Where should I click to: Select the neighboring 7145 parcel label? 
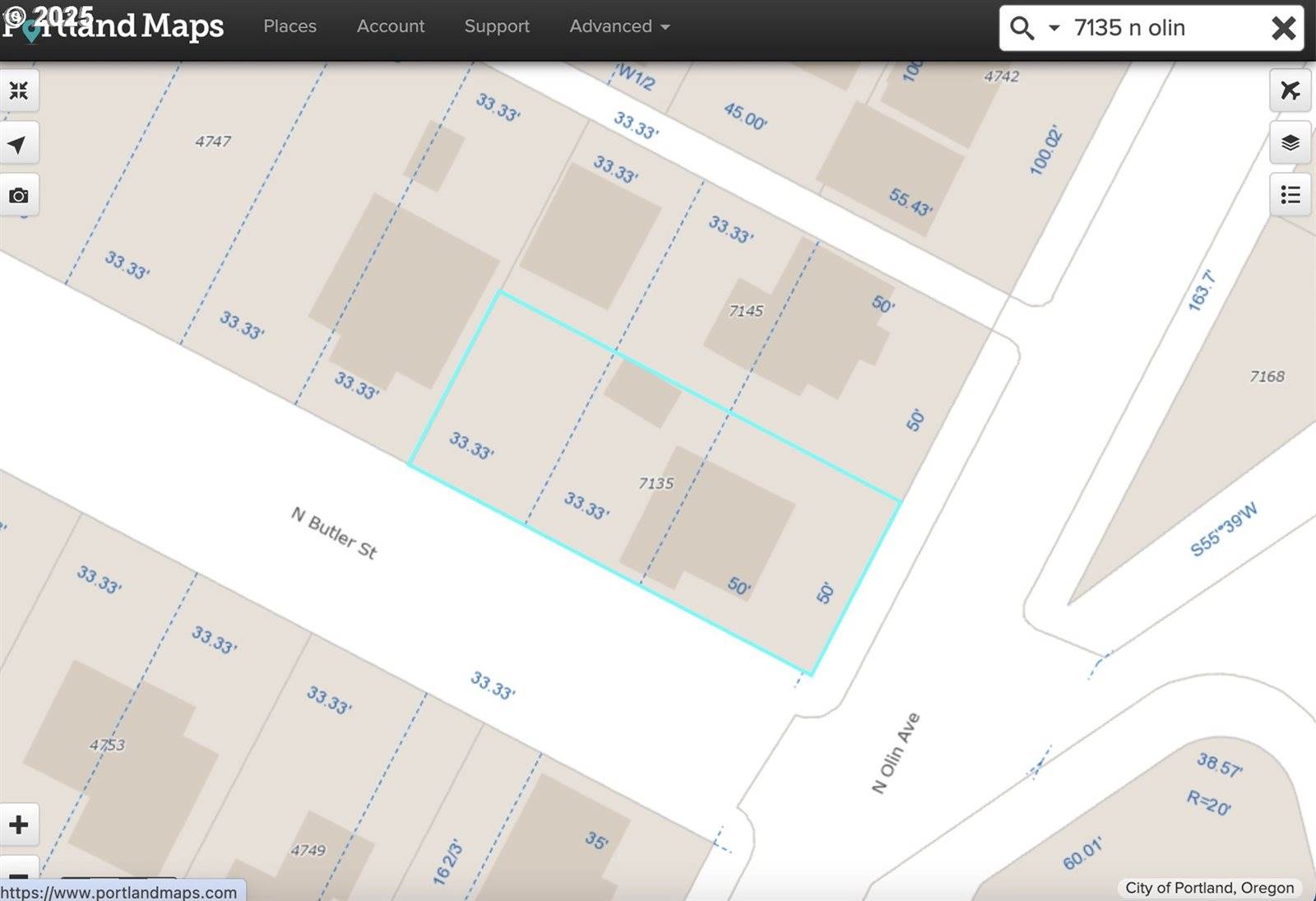746,311
